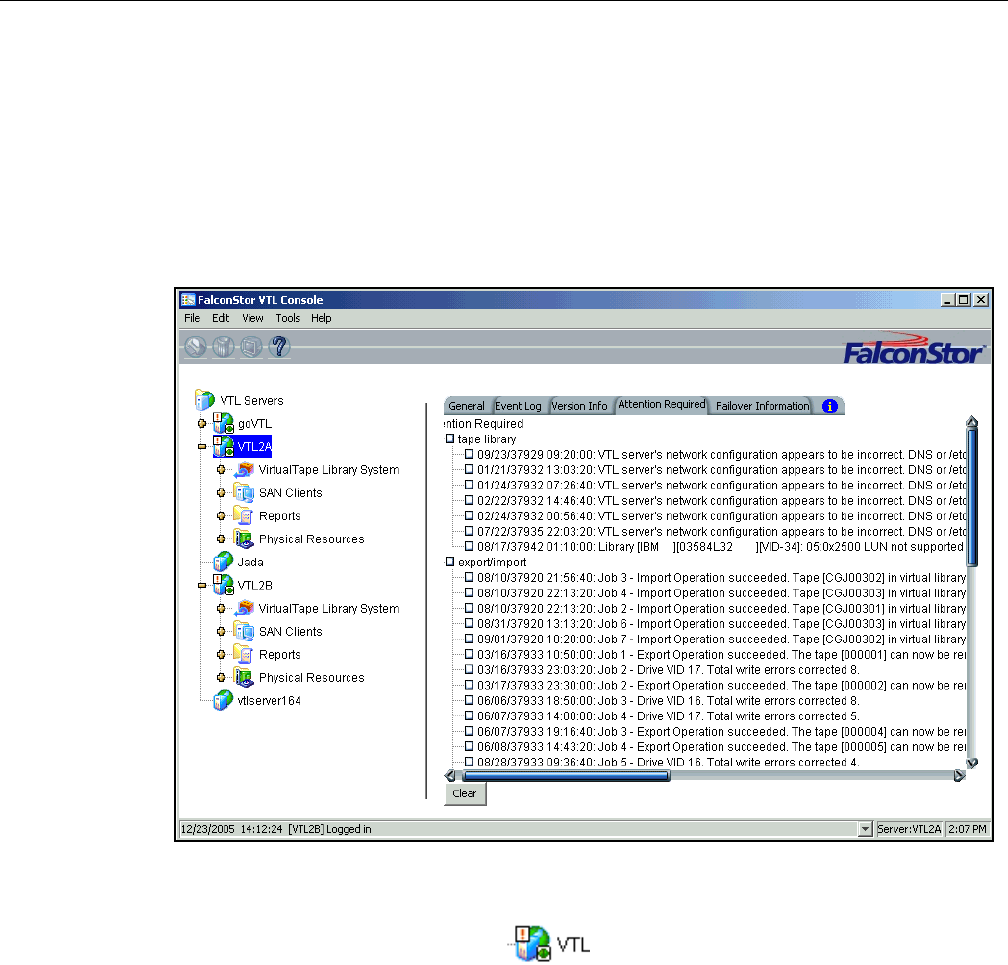This screenshot has height=965, width=1008.
Task: Check the 08/17/37942 Library IBM entry box
Action: 469,546
